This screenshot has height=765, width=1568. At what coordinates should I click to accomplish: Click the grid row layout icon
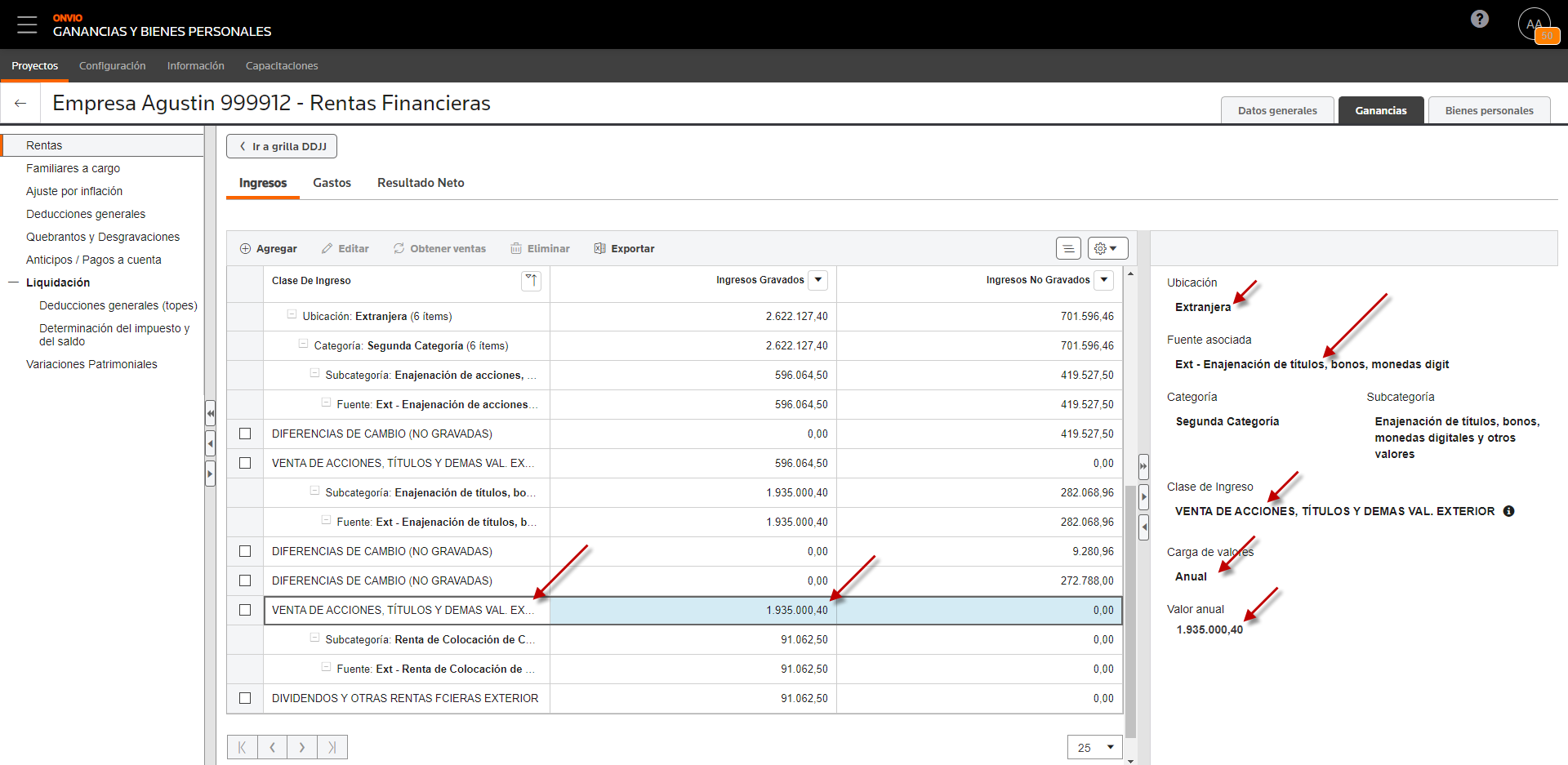[1067, 248]
